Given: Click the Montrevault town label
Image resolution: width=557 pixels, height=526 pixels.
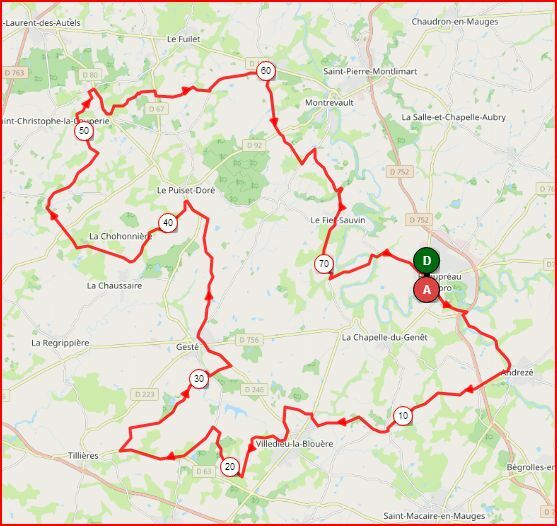Looking at the screenshot, I should [329, 103].
